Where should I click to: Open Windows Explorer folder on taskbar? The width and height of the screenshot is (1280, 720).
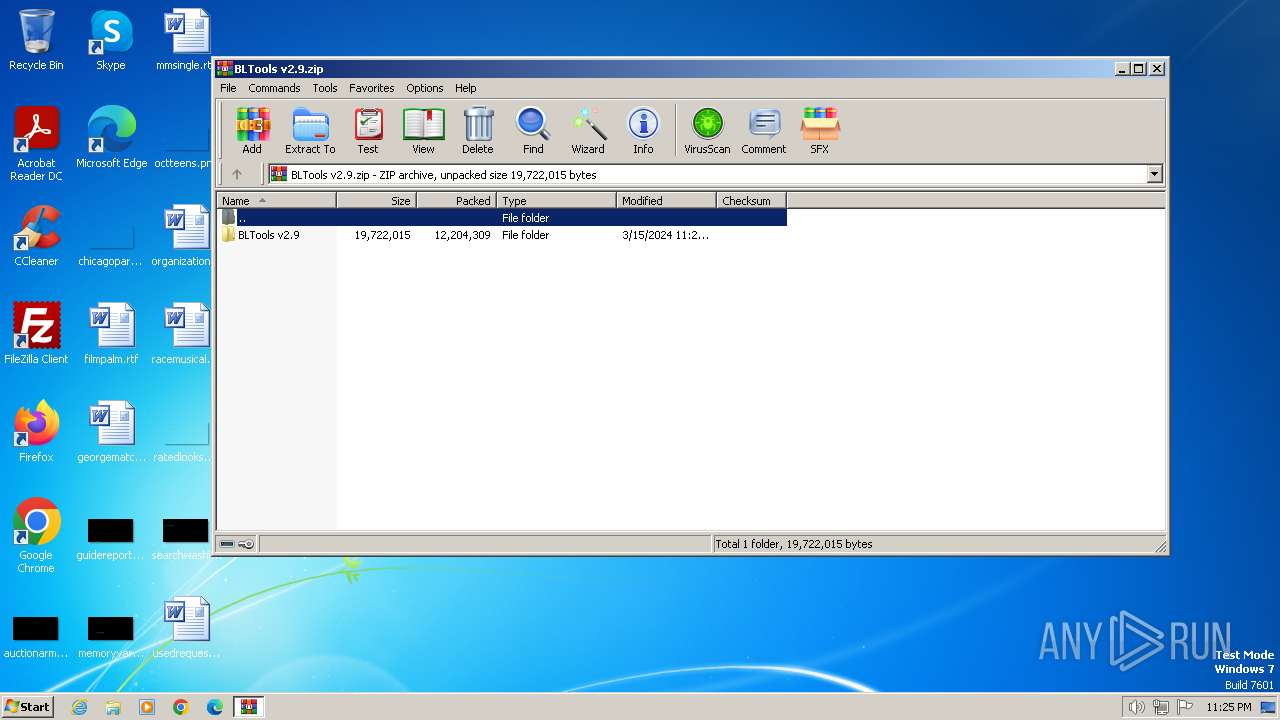tap(113, 707)
